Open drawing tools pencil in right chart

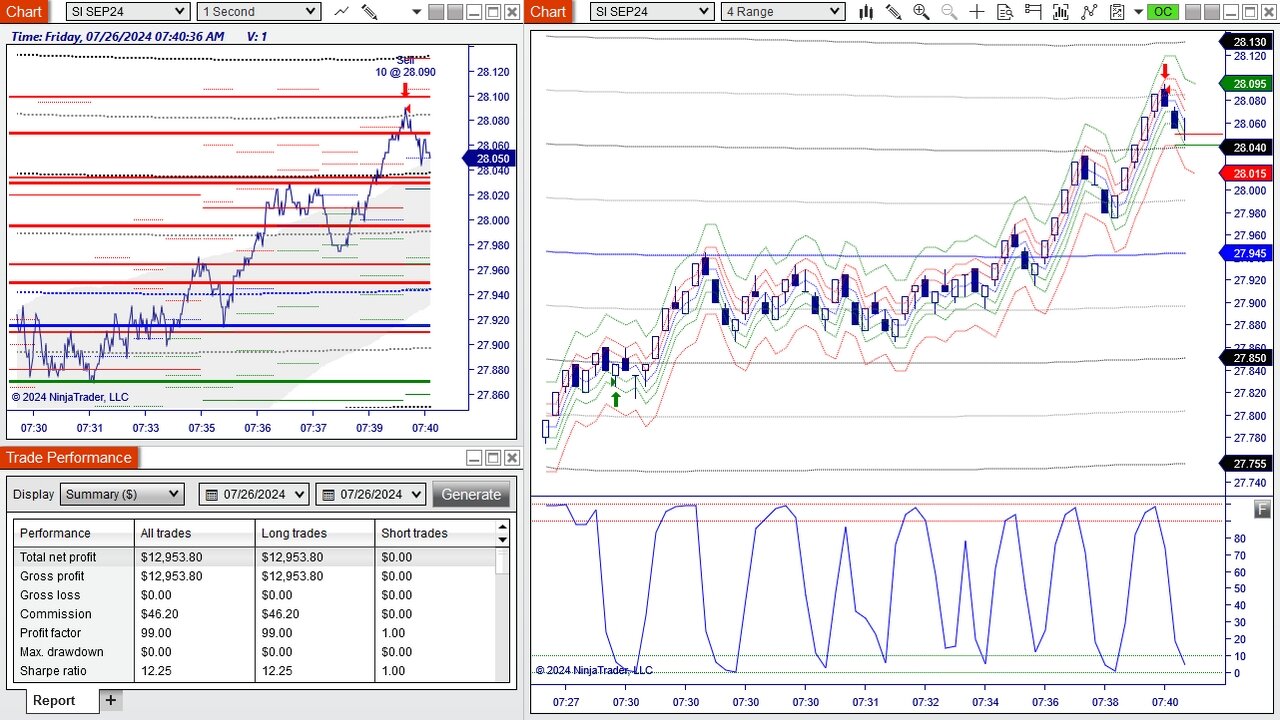point(893,12)
